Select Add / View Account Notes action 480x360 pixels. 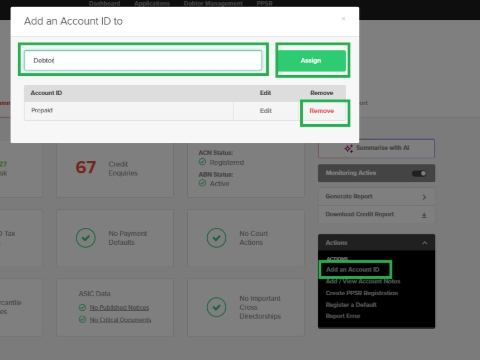pos(363,281)
